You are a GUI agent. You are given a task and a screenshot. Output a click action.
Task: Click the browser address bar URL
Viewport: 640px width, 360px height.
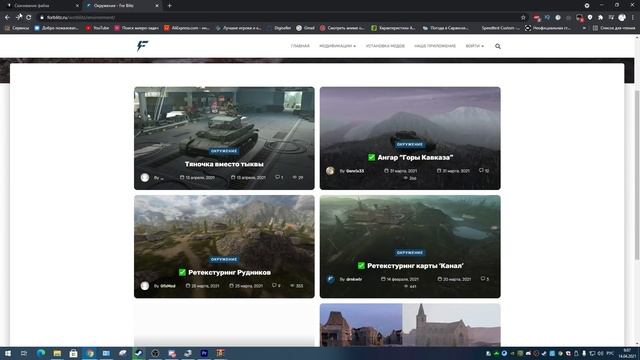80,18
